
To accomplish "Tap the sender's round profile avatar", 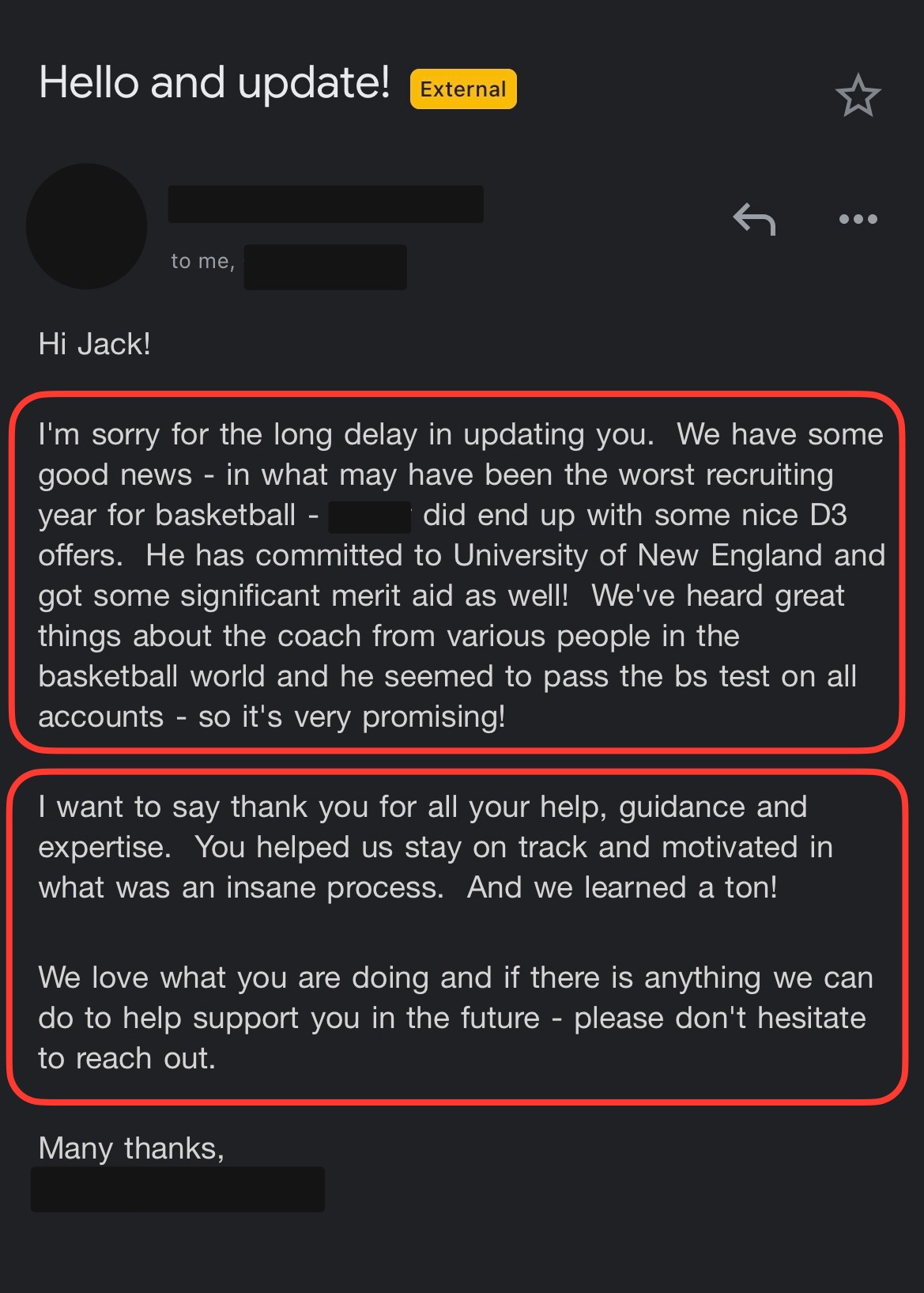I will click(87, 226).
